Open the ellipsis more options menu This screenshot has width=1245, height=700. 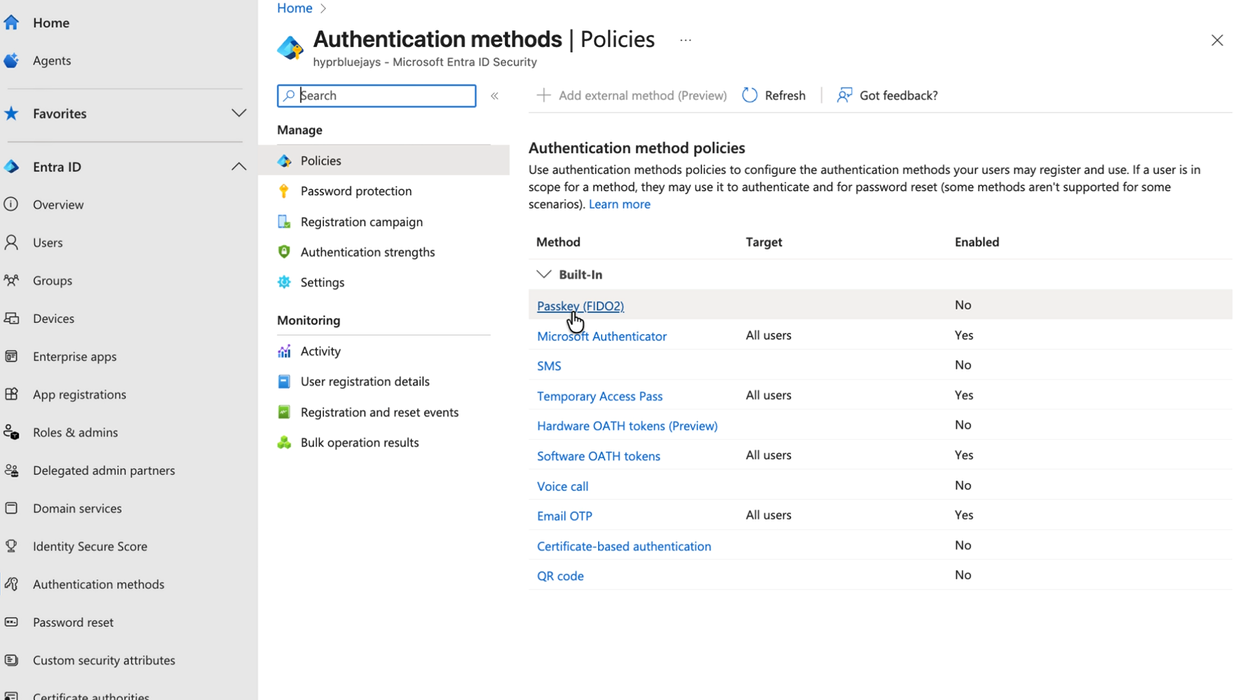(685, 40)
